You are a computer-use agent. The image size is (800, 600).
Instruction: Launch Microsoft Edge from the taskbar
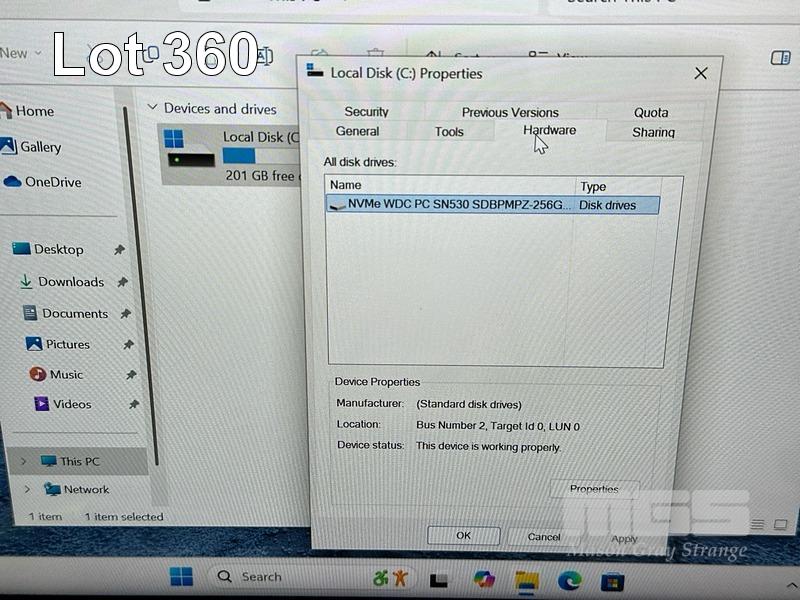(569, 579)
